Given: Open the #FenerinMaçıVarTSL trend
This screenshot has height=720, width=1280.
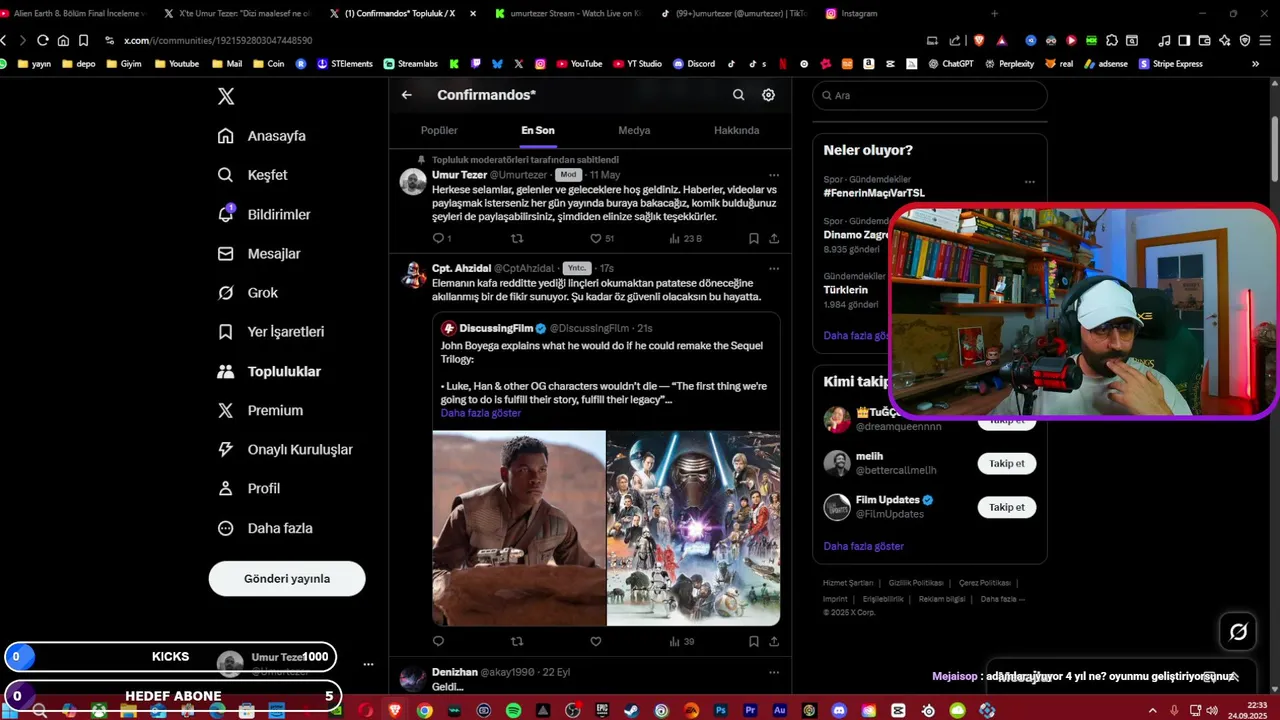Looking at the screenshot, I should point(874,193).
